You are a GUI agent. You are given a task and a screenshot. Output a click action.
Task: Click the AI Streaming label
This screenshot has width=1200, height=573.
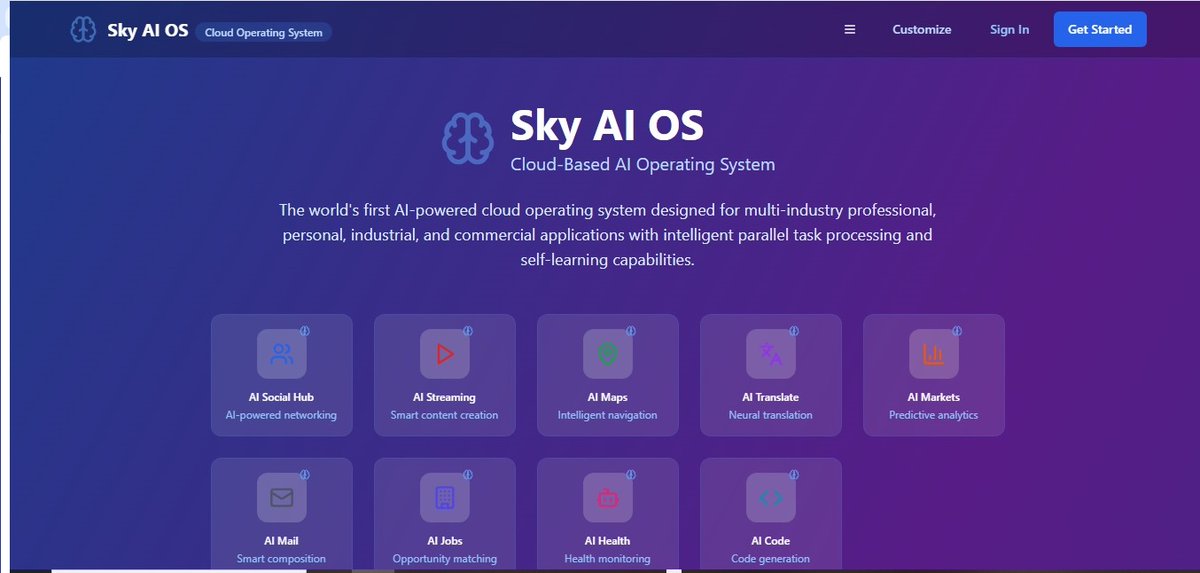445,397
